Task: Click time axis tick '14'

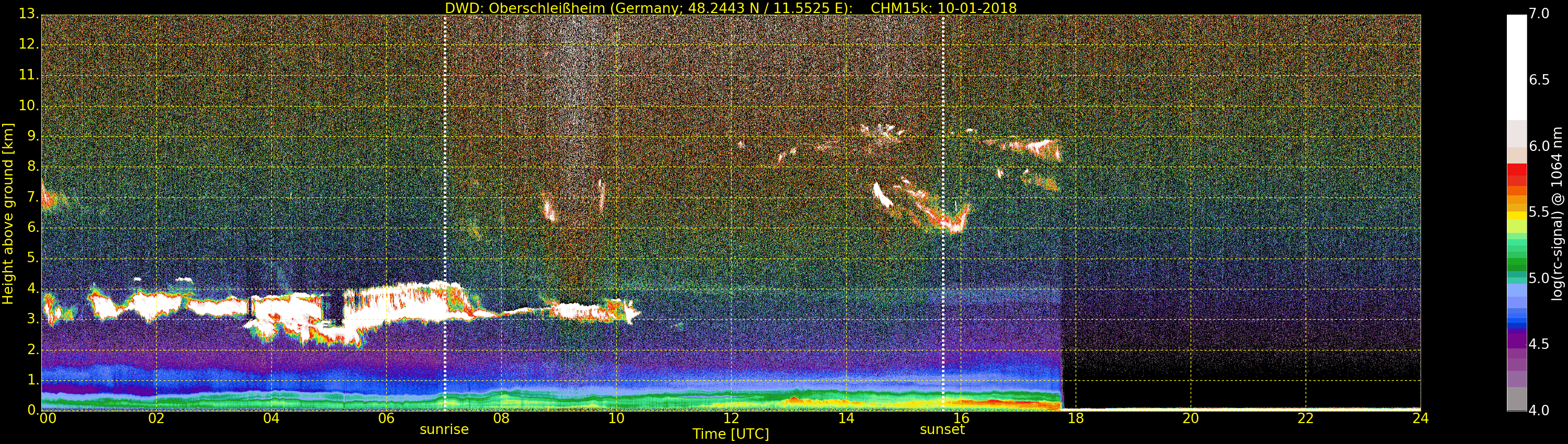Action: (846, 418)
